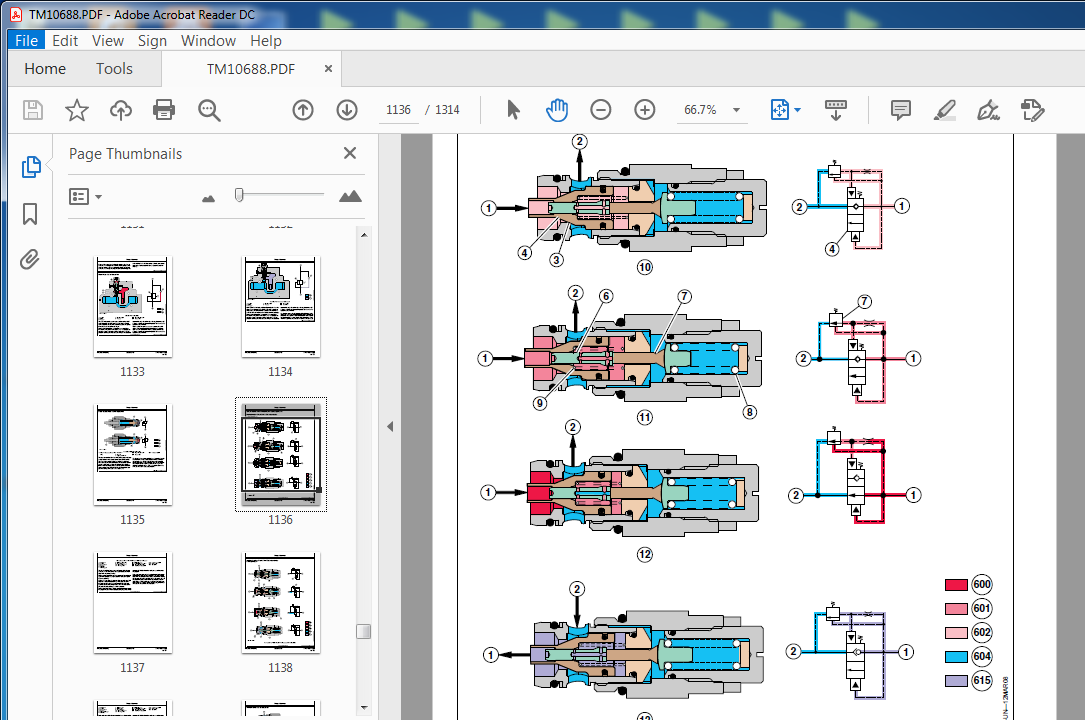Open the Help menu
This screenshot has width=1085, height=720.
coord(266,41)
